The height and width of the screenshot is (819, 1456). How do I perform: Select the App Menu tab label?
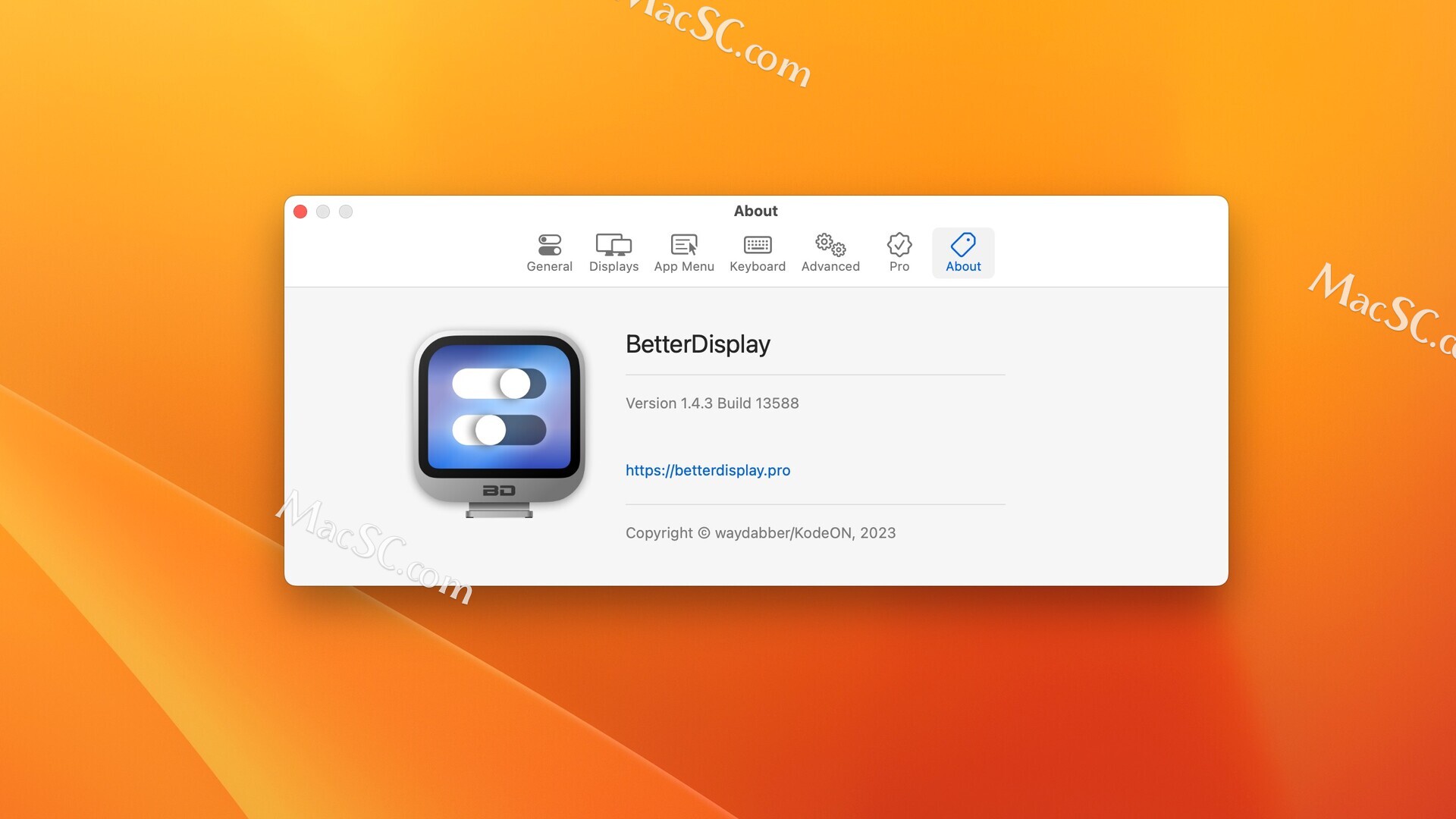[x=683, y=266]
